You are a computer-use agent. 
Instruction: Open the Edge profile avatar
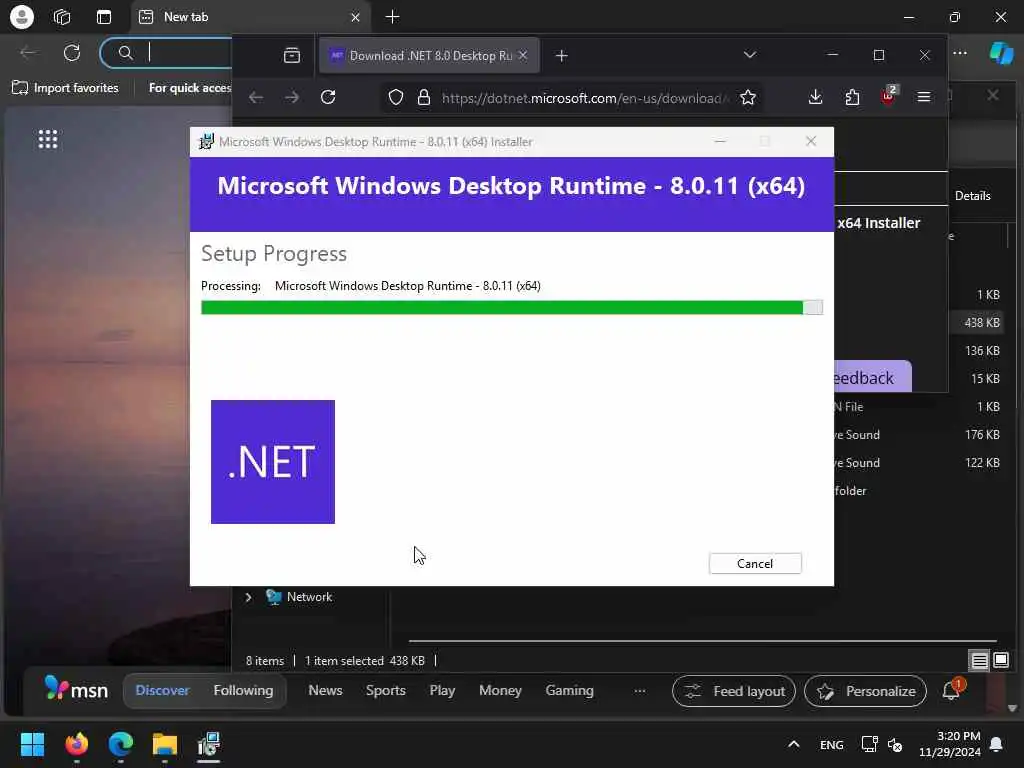coord(22,17)
